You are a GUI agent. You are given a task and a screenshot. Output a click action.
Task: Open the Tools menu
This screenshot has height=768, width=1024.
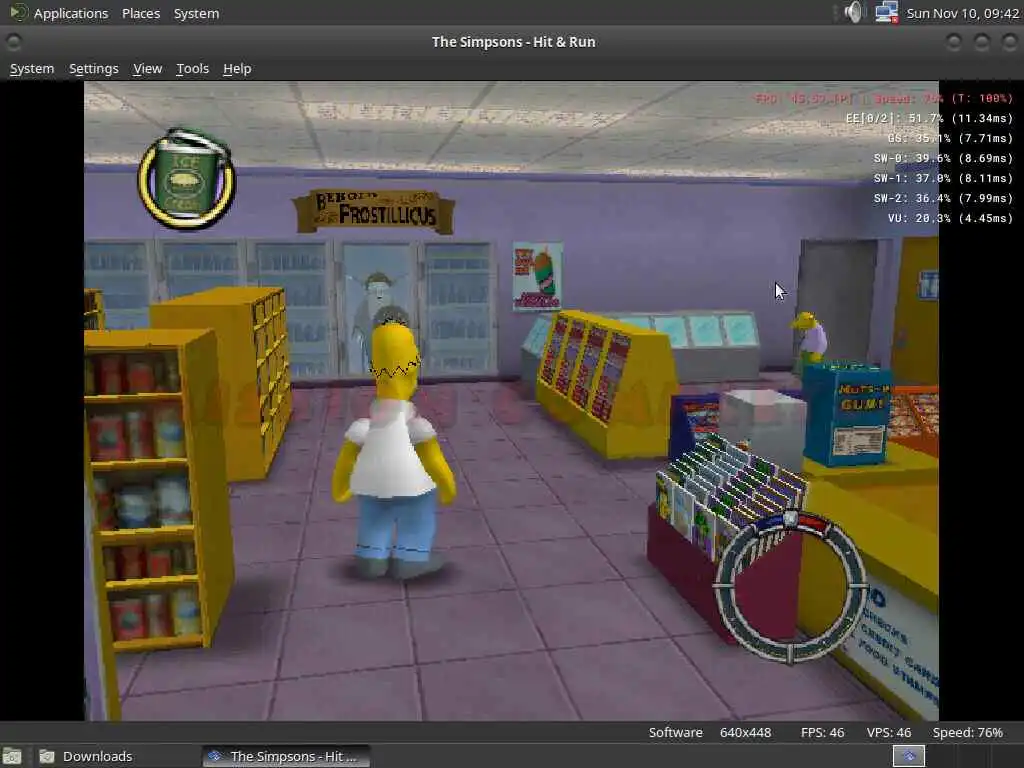[x=193, y=69]
